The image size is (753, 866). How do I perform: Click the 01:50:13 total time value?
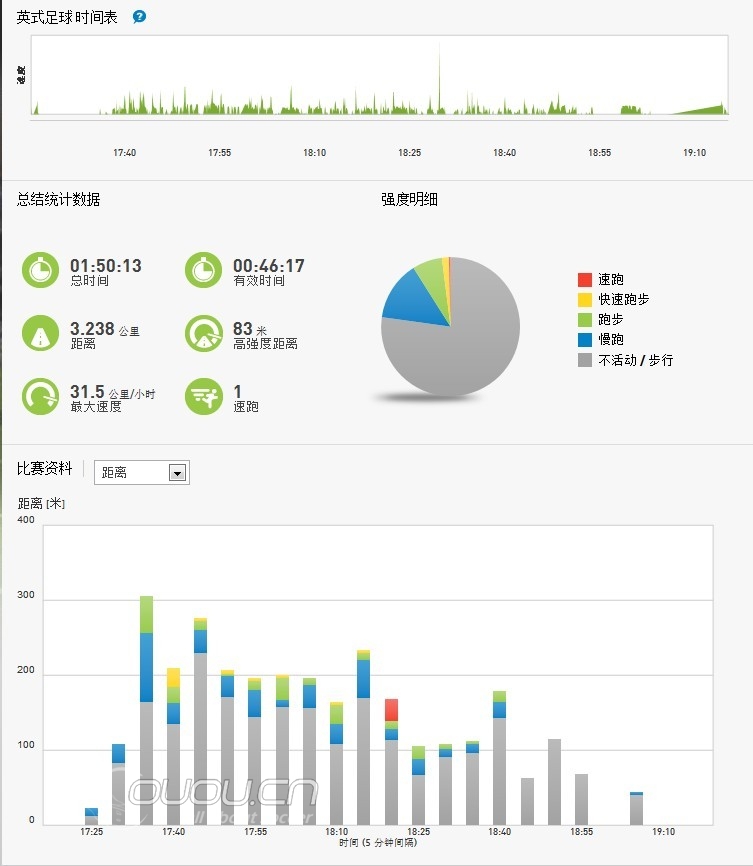click(x=105, y=266)
